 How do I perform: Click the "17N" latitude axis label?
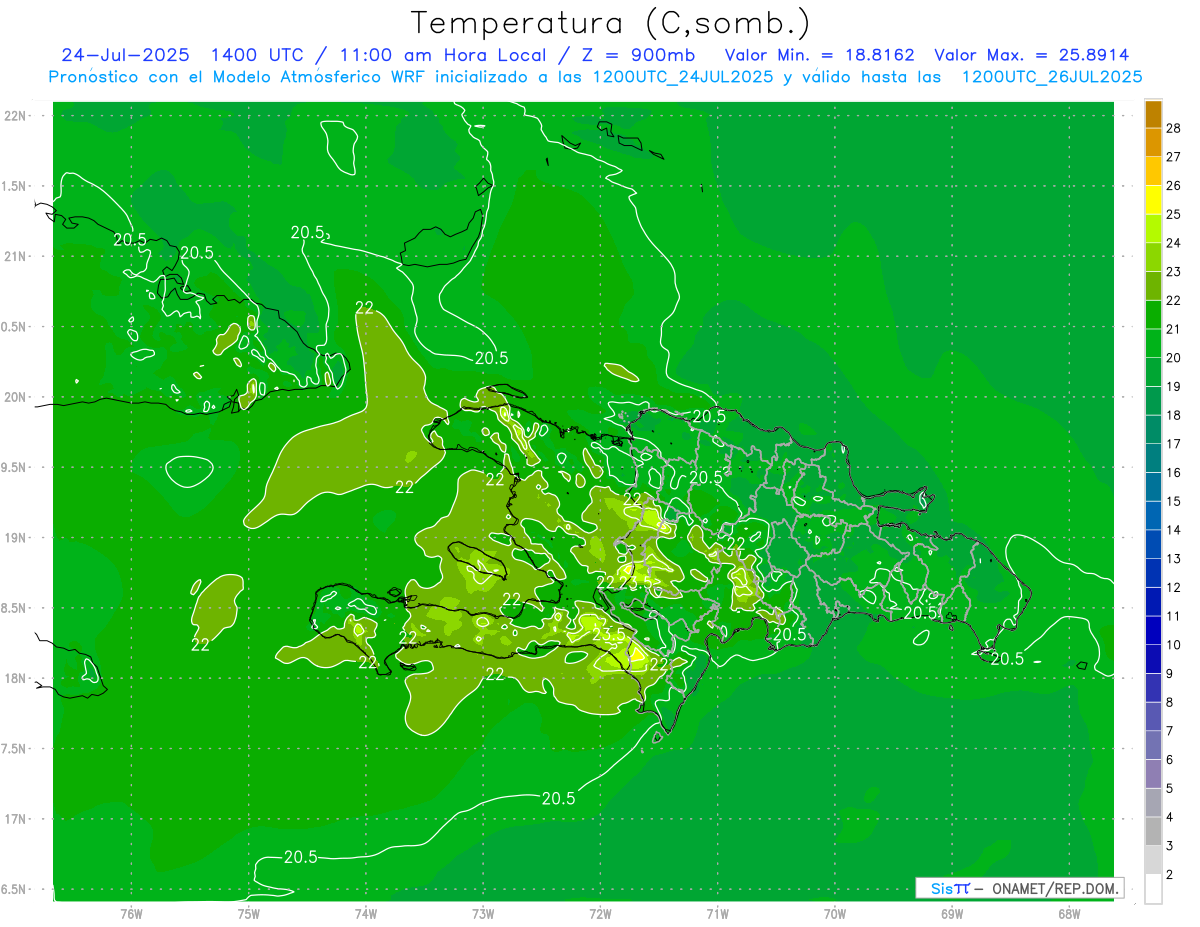(x=16, y=819)
